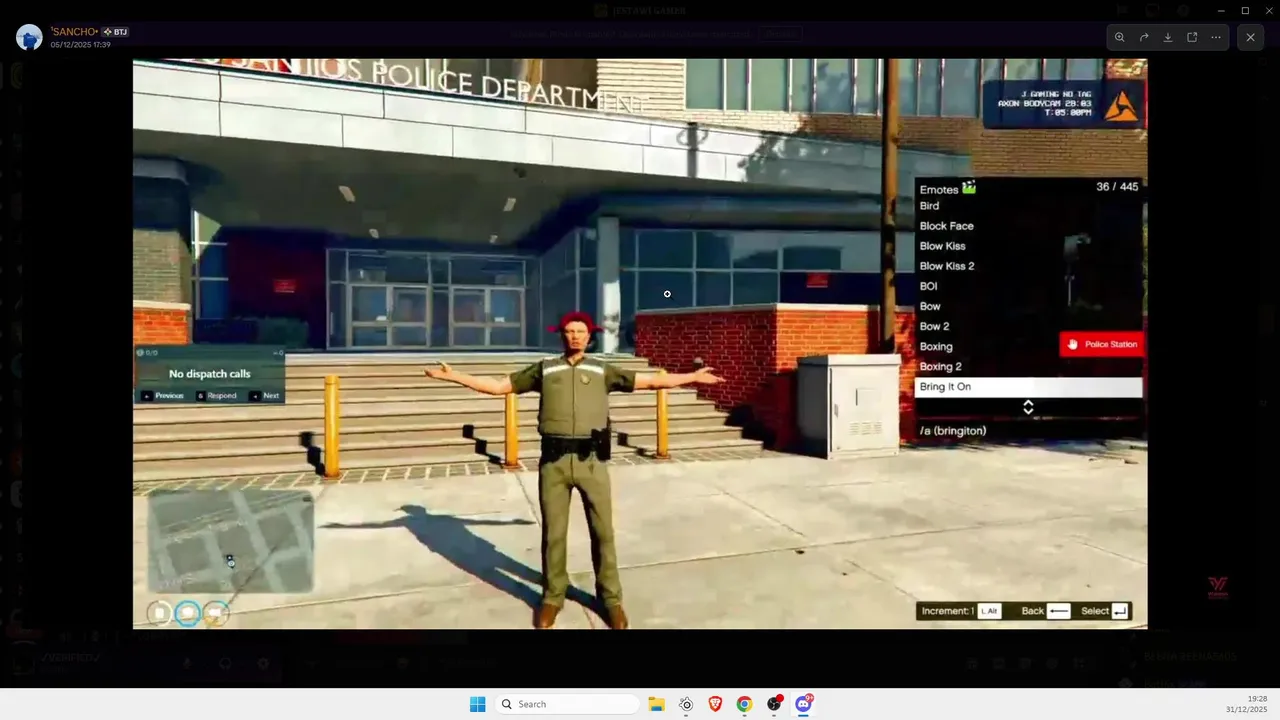Click the L. Alt increment key hint

click(989, 611)
